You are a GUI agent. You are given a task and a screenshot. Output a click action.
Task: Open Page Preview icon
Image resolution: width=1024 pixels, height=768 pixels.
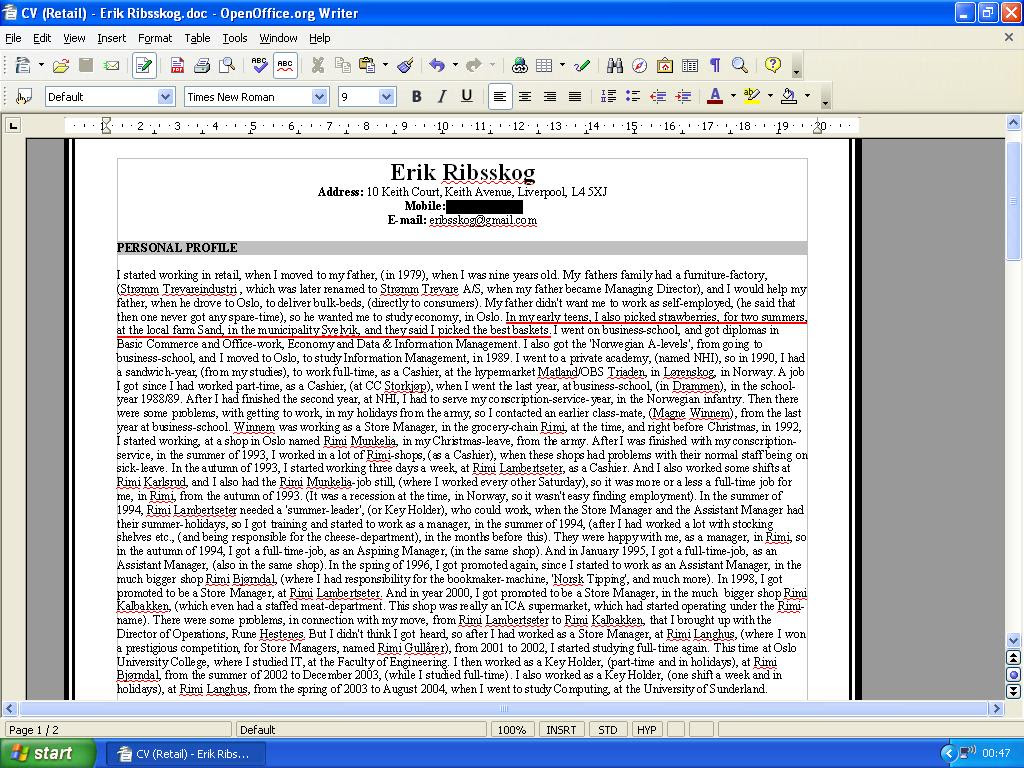coord(227,65)
